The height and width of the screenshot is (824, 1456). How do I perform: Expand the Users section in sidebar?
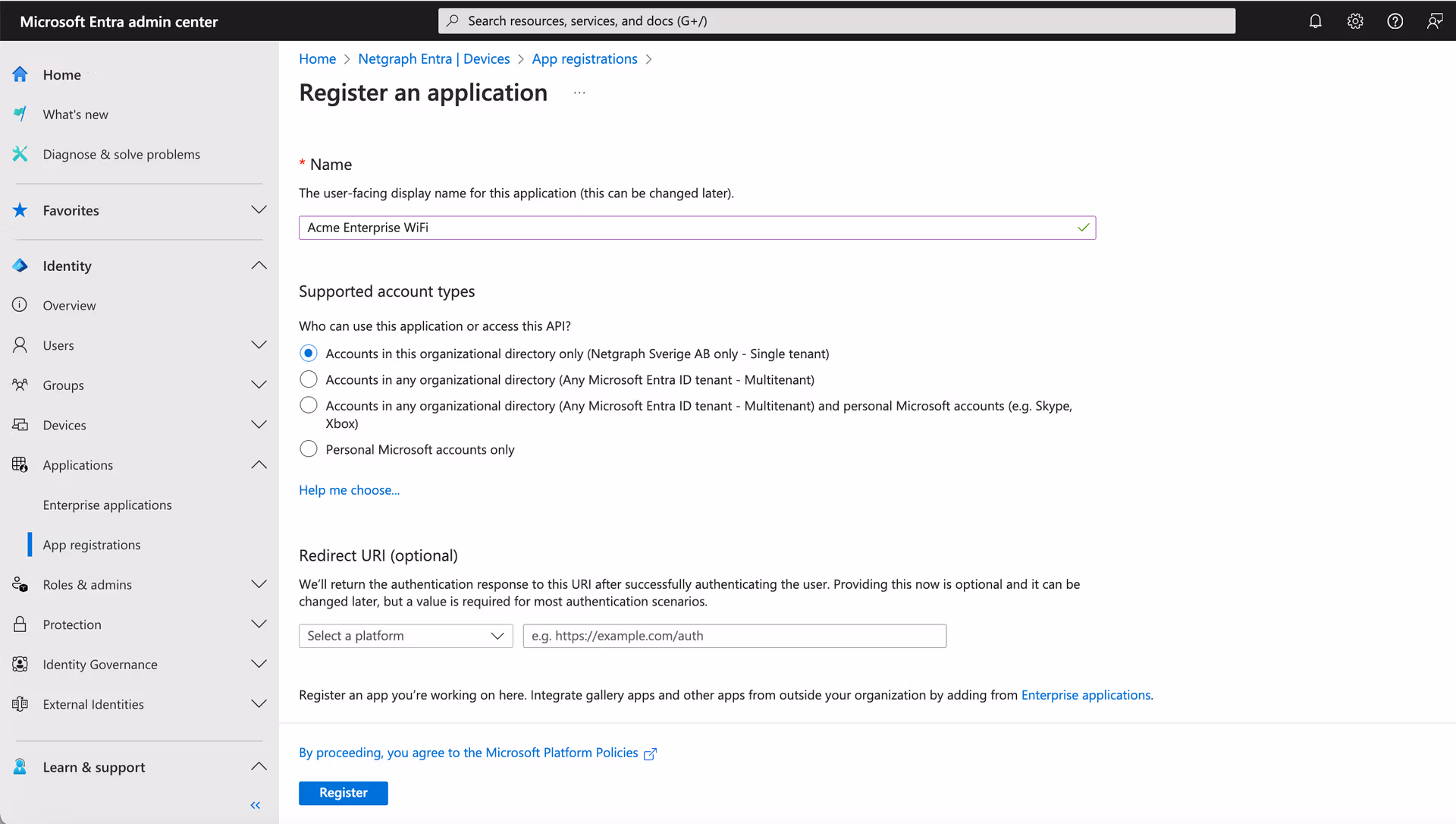259,345
